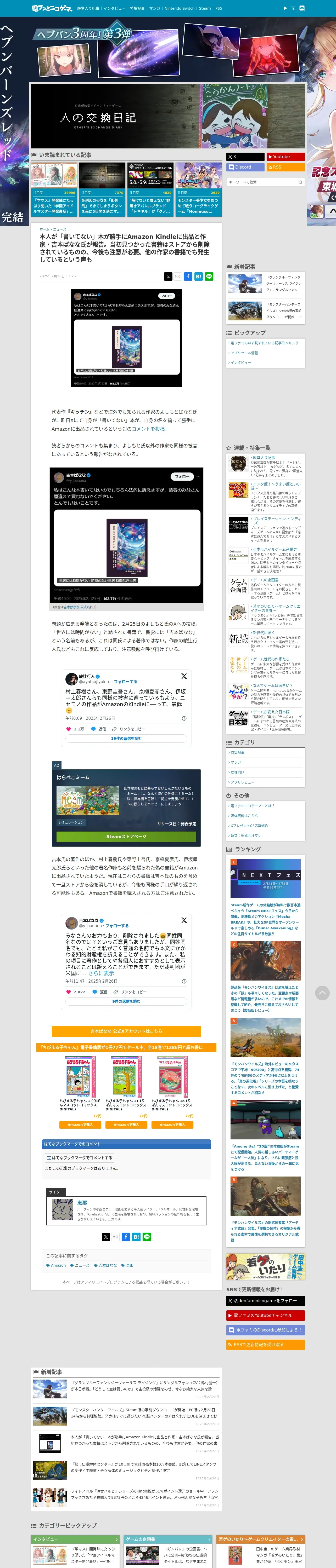Click the リンクをコピー link on 綾辻行人 tweet
336x1568 pixels.
pyautogui.click(x=129, y=729)
